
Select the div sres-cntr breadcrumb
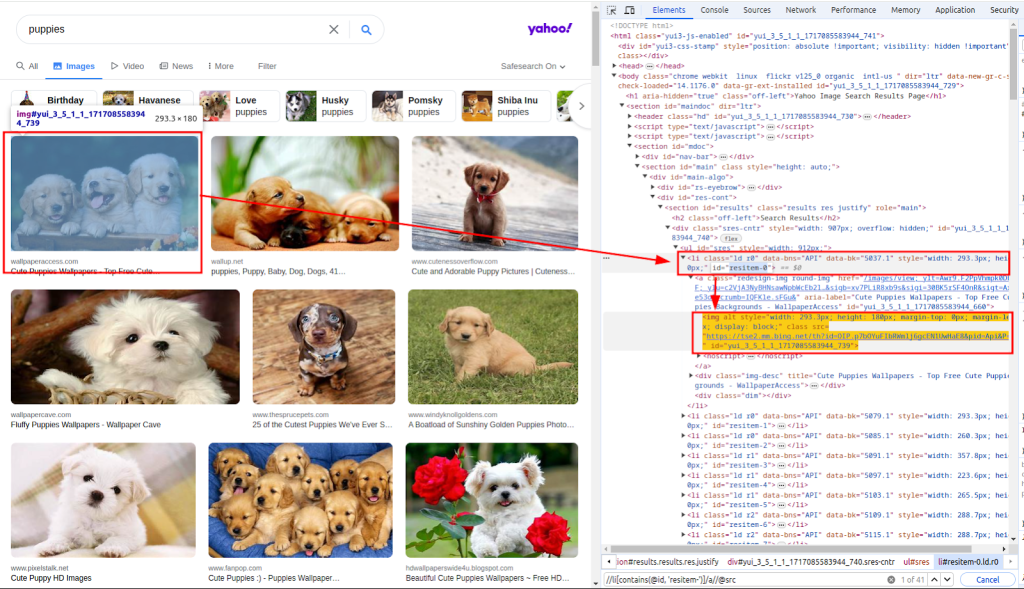[x=811, y=562]
